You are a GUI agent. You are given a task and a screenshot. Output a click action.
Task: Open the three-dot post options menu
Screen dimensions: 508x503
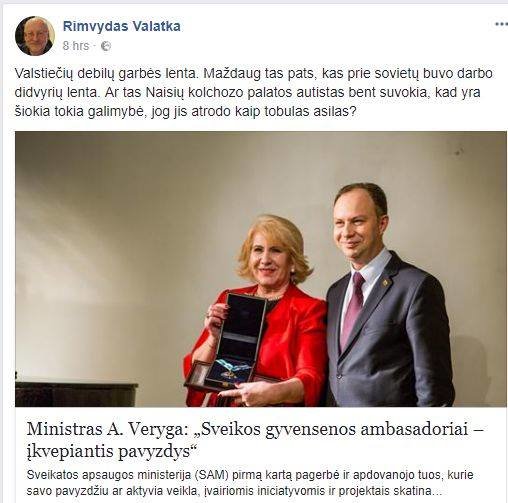[501, 24]
